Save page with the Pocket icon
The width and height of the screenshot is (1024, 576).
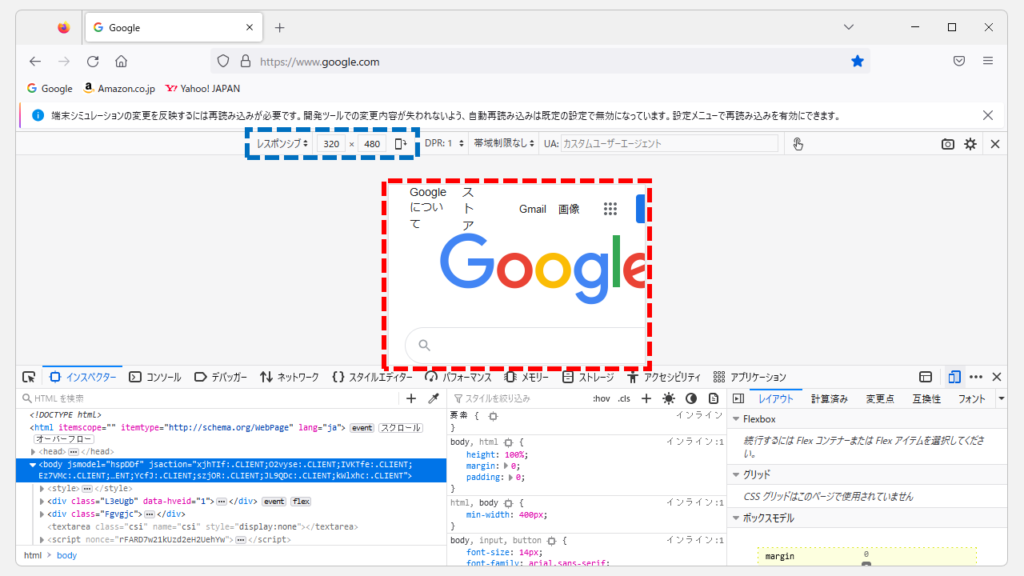click(959, 61)
